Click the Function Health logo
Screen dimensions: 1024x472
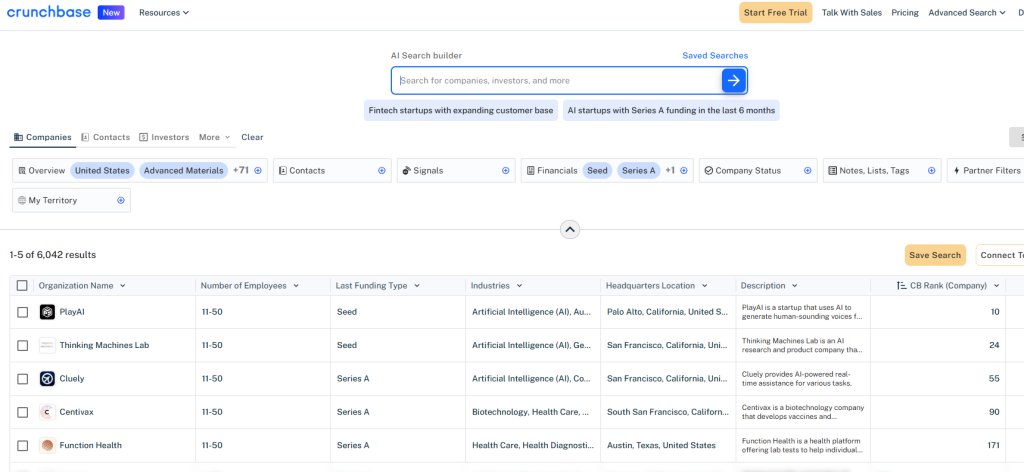[47, 445]
